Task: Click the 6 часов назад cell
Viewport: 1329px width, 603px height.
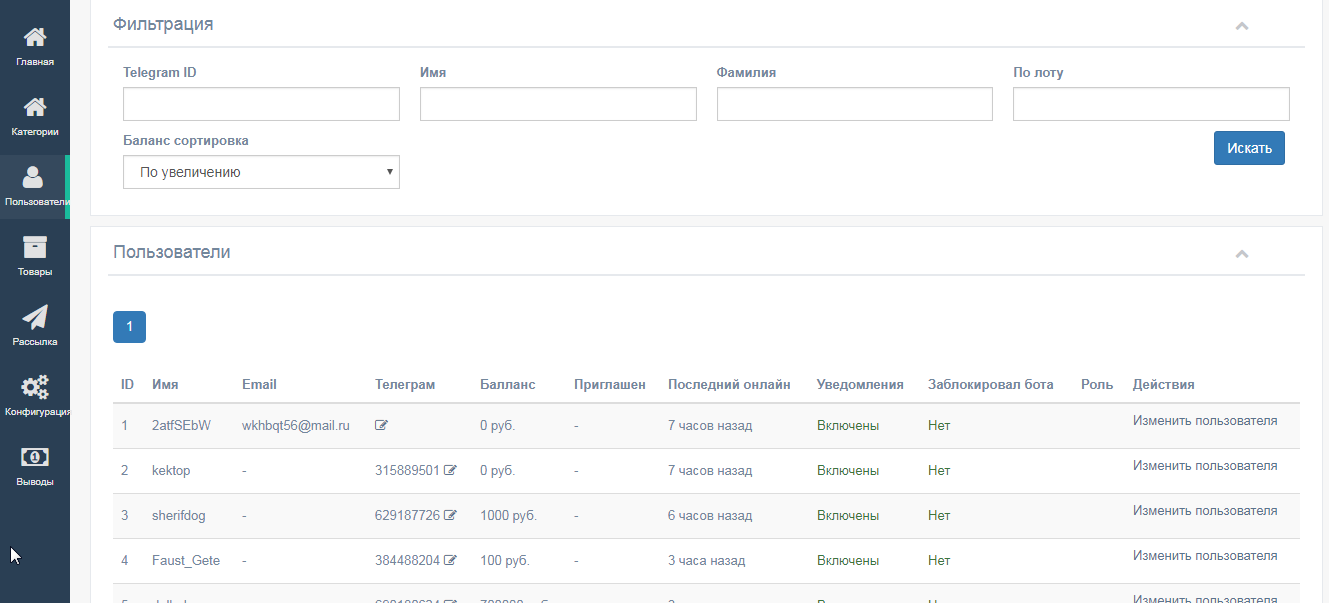Action: (710, 515)
